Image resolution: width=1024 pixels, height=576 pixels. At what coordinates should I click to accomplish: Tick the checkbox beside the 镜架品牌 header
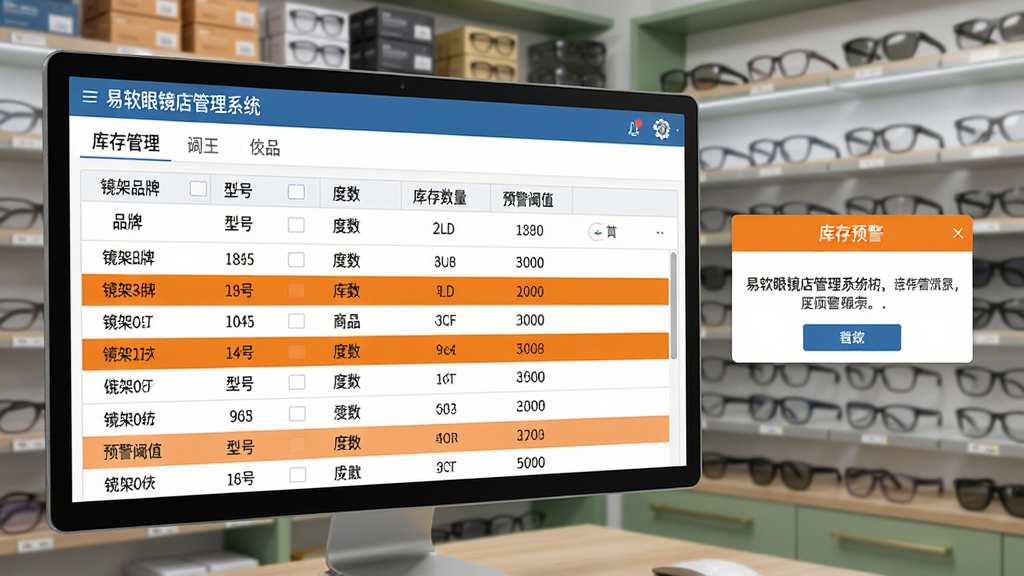point(198,189)
